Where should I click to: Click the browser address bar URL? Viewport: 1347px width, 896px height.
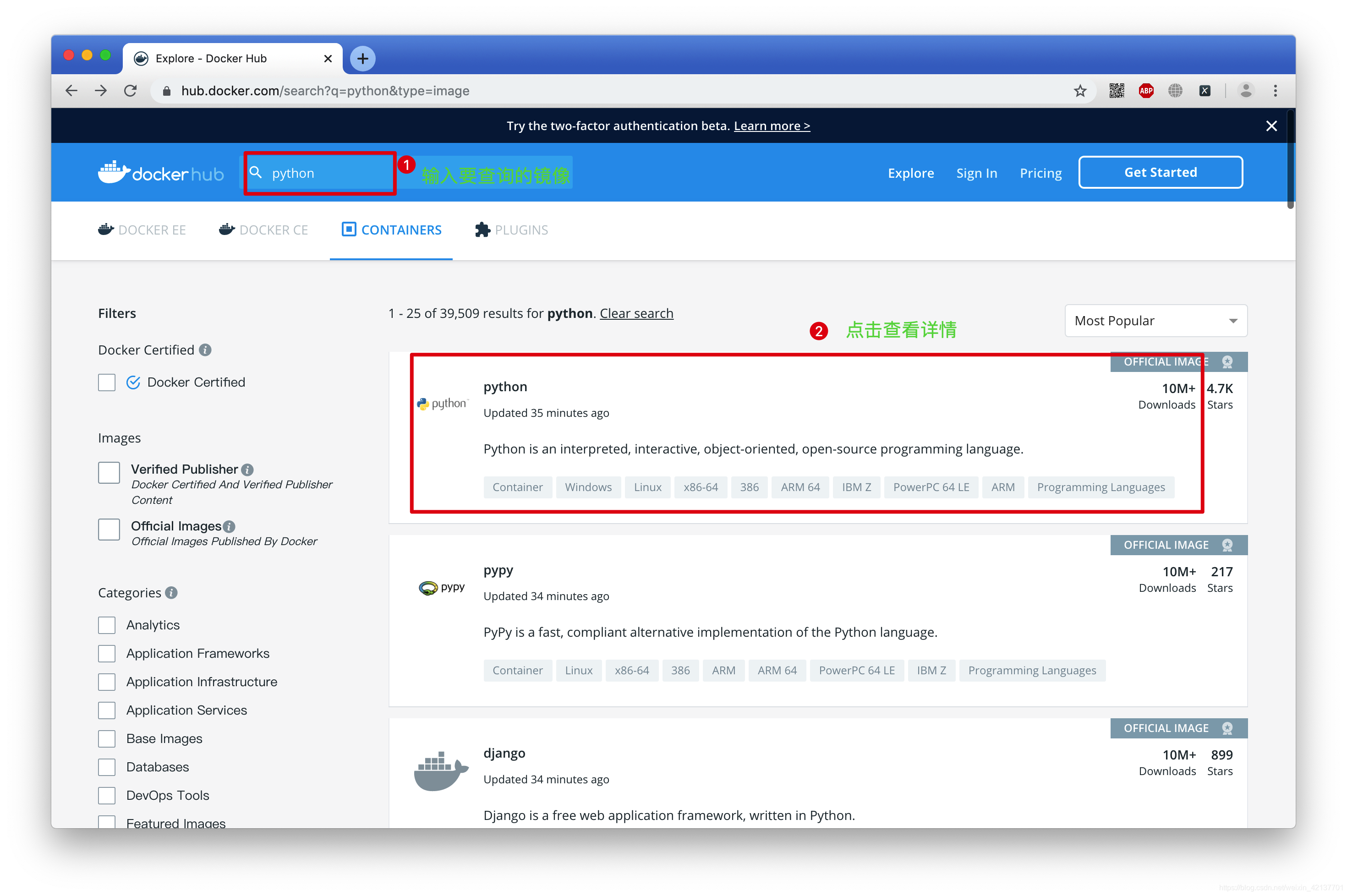pyautogui.click(x=325, y=91)
